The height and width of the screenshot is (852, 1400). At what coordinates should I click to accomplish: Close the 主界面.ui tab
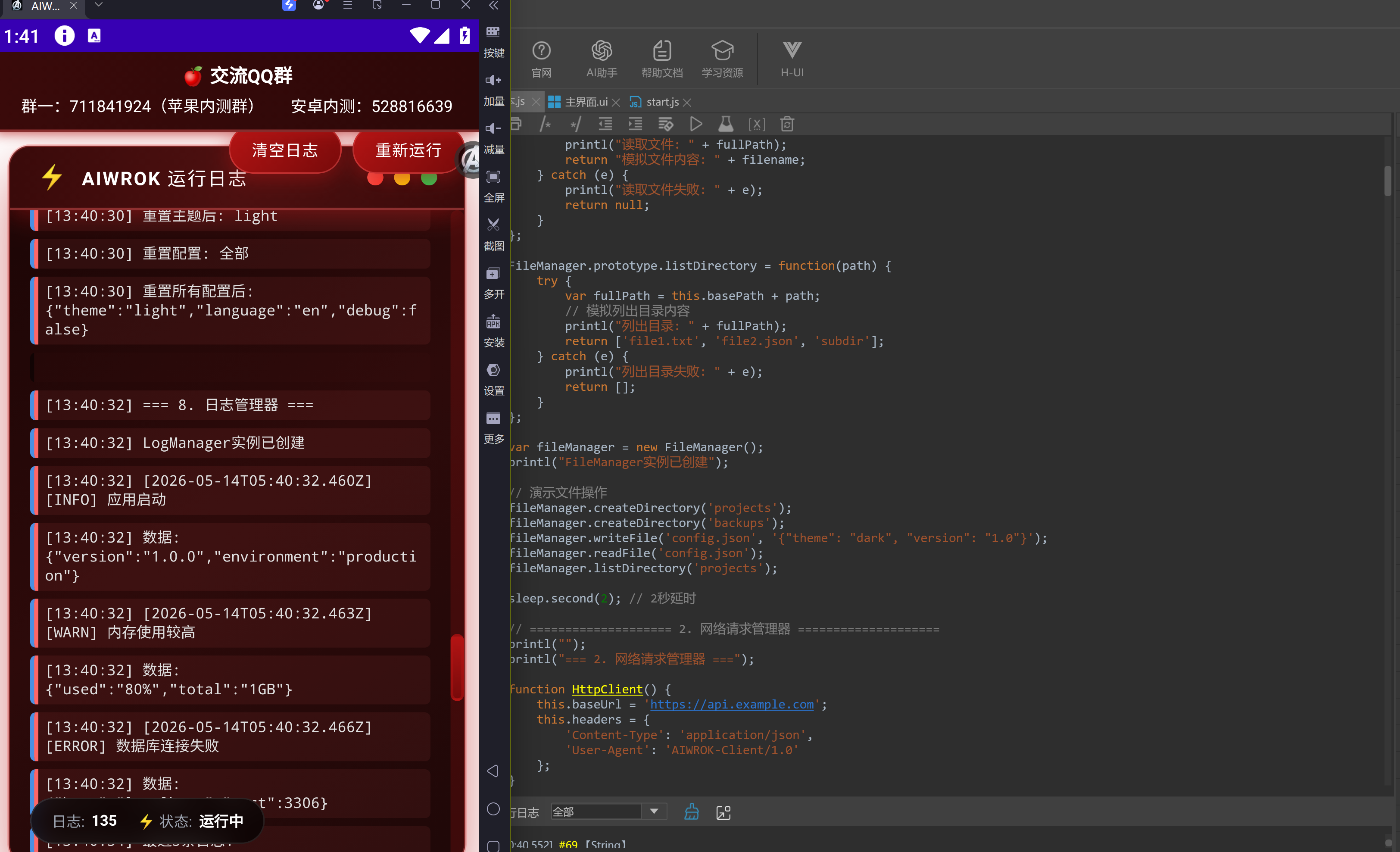[616, 102]
